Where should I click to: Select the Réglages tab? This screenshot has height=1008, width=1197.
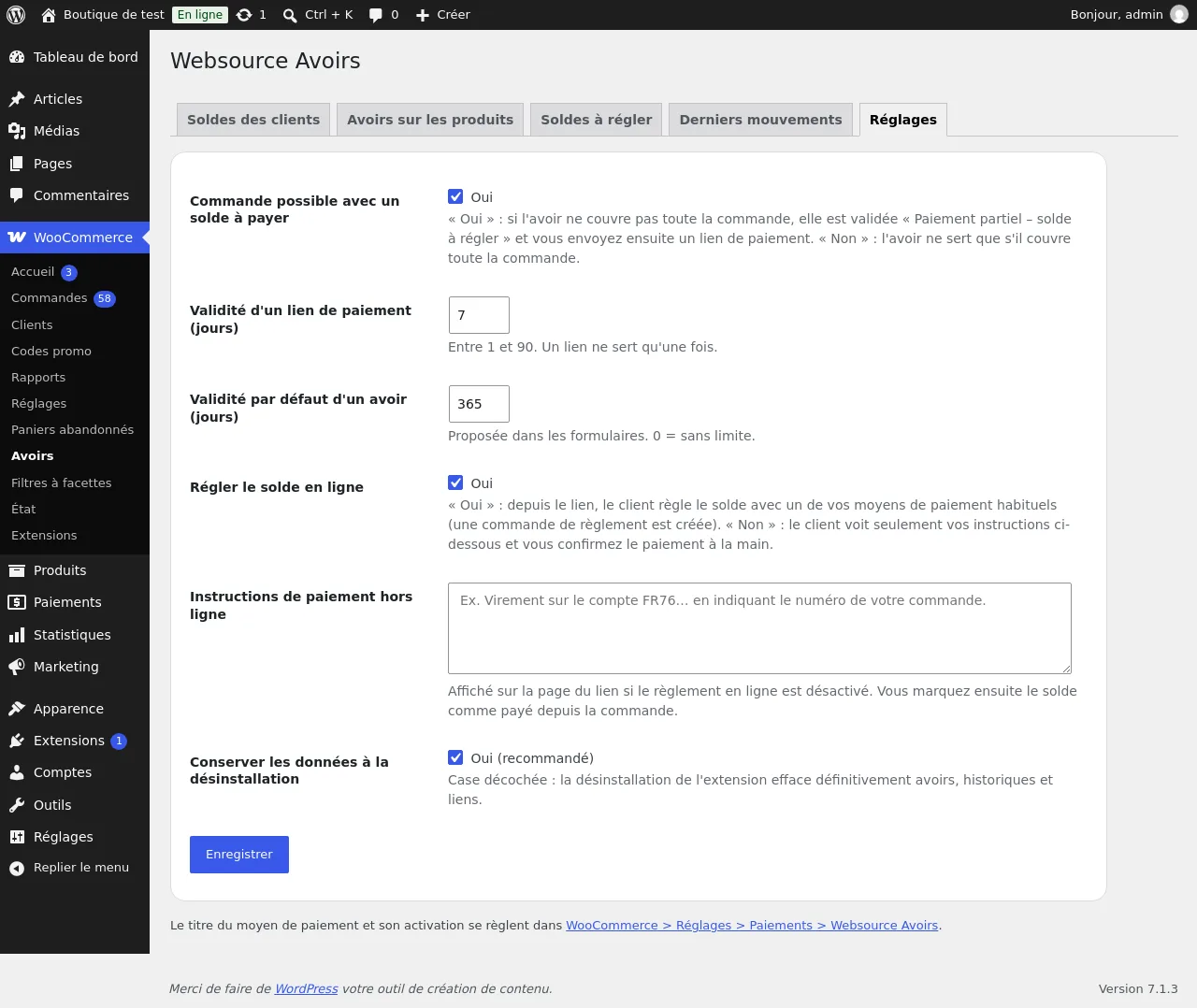click(x=903, y=120)
